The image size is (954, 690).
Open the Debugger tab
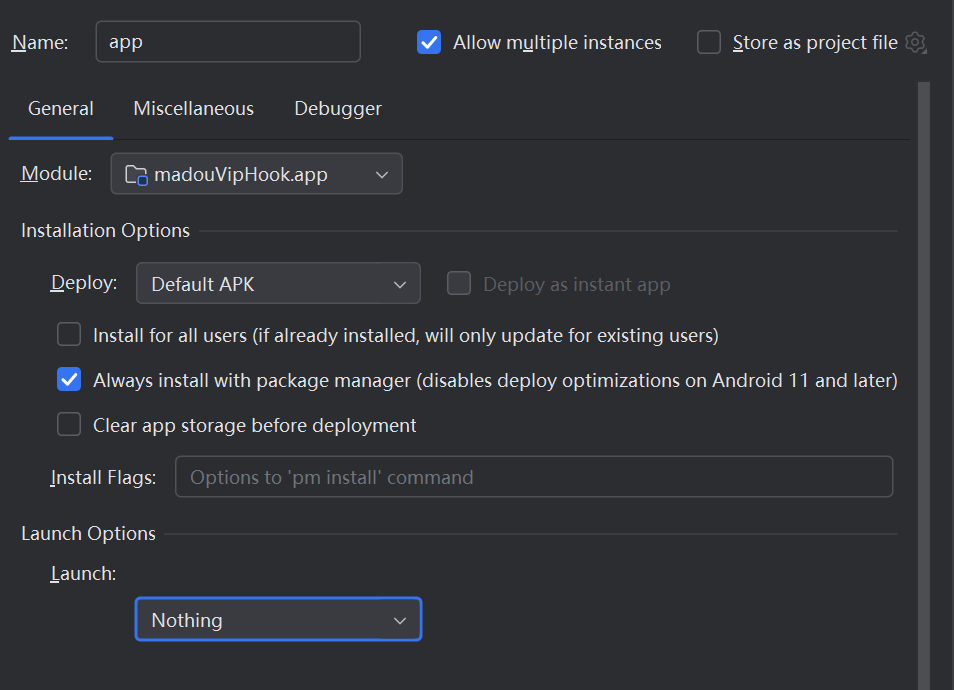click(x=338, y=108)
